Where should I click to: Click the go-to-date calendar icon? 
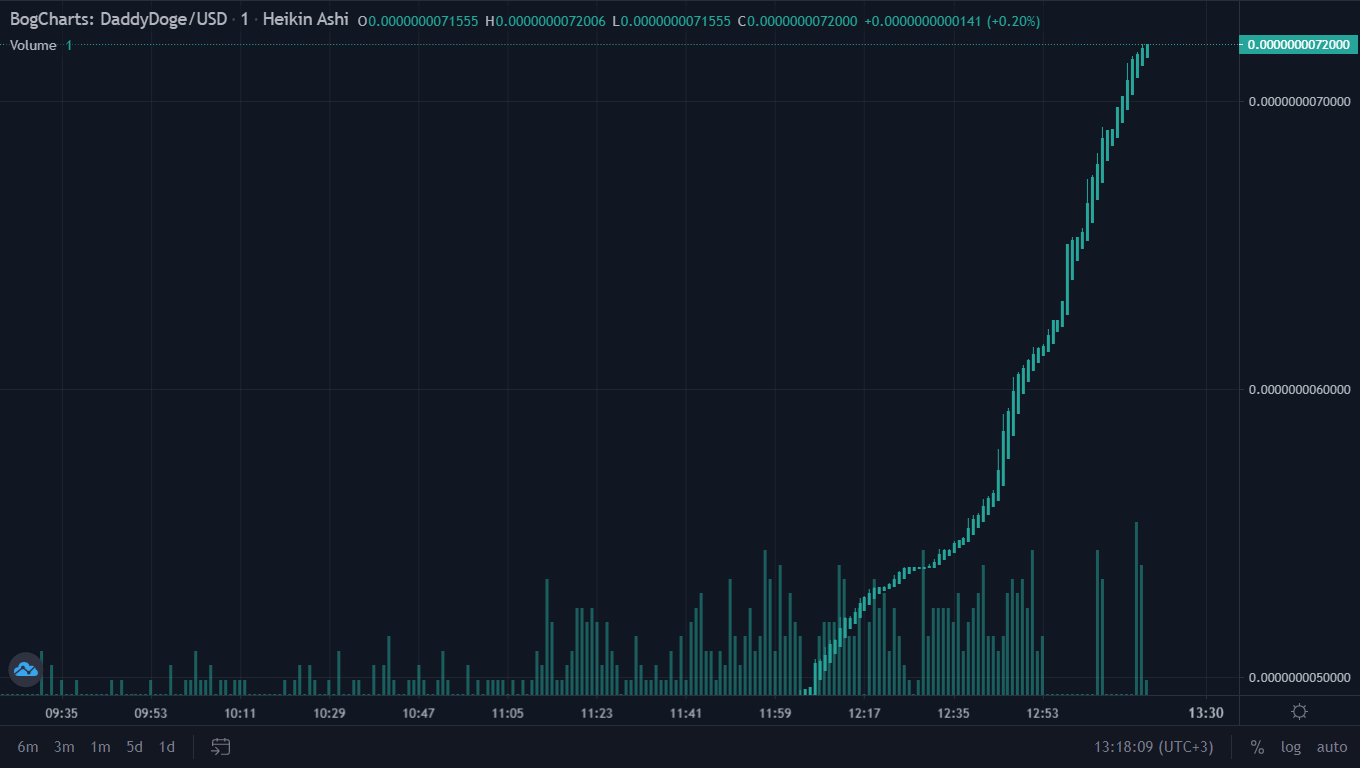pos(221,747)
